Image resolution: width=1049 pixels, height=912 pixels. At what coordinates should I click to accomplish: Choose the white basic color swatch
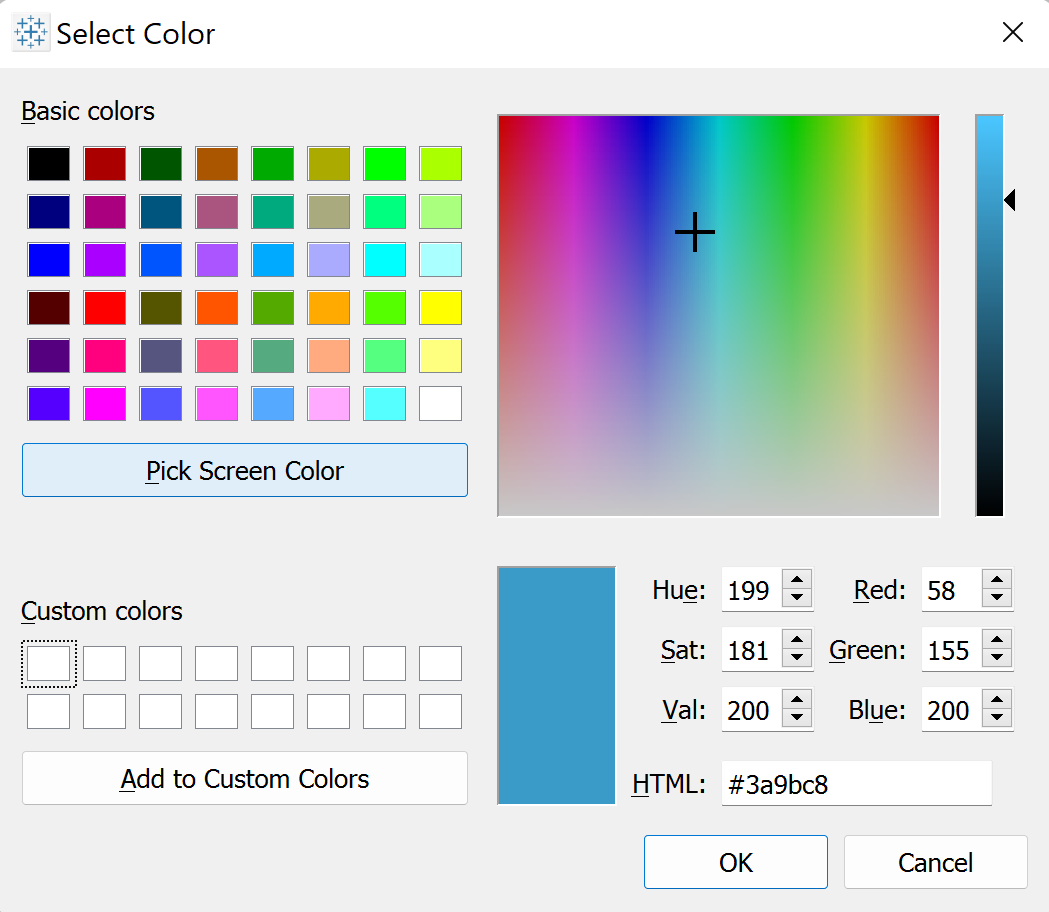click(x=441, y=404)
